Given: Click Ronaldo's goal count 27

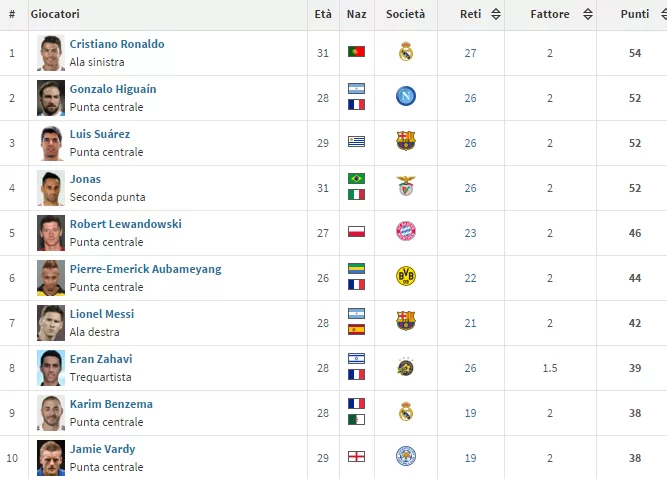Looking at the screenshot, I should [x=470, y=52].
